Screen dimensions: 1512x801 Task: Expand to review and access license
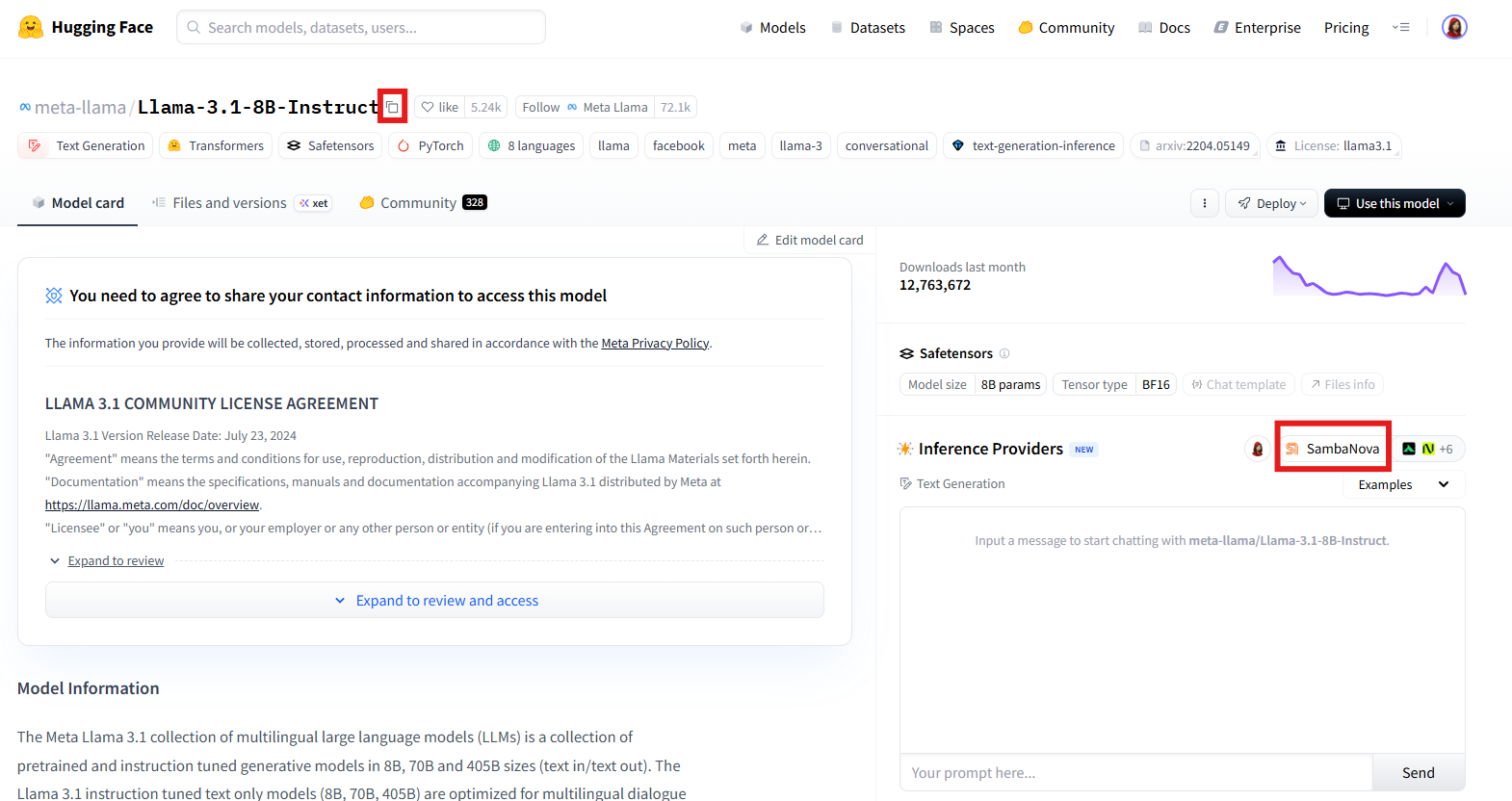point(435,600)
